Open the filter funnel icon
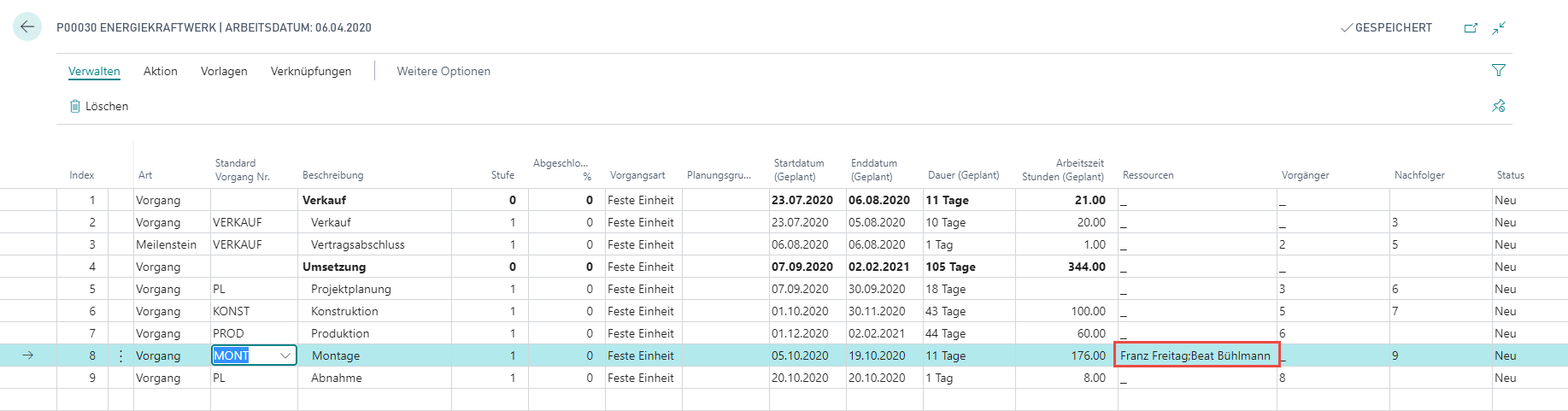This screenshot has height=411, width=1568. coord(1499,71)
